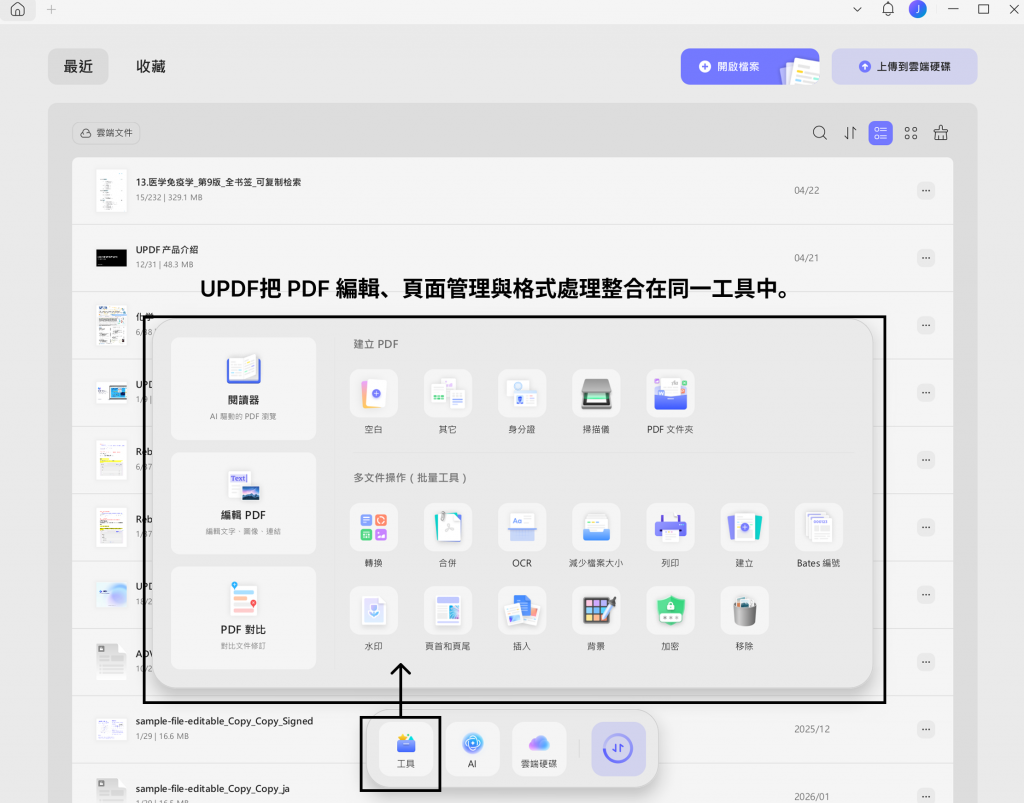The width and height of the screenshot is (1024, 803).
Task: Select the batch 列印 print tool
Action: pos(670,527)
